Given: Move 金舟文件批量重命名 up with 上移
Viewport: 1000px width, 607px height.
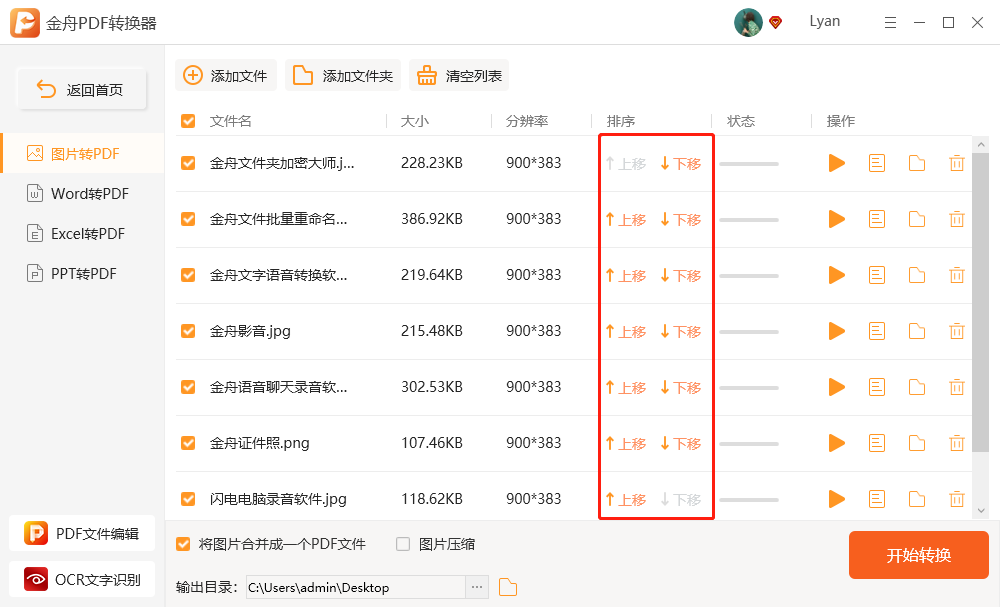Looking at the screenshot, I should [626, 220].
